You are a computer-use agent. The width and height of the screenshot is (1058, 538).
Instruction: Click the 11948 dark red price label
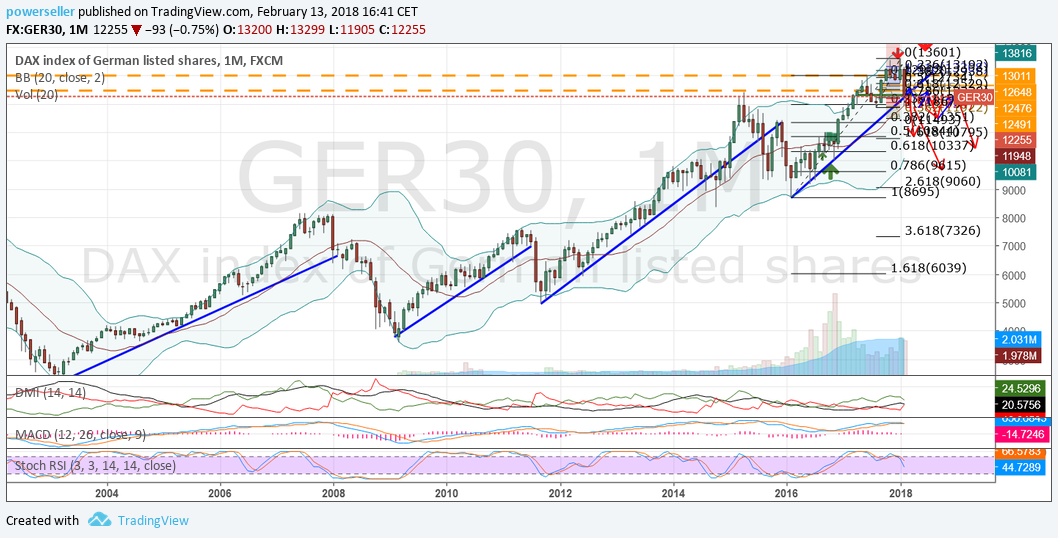1015,156
